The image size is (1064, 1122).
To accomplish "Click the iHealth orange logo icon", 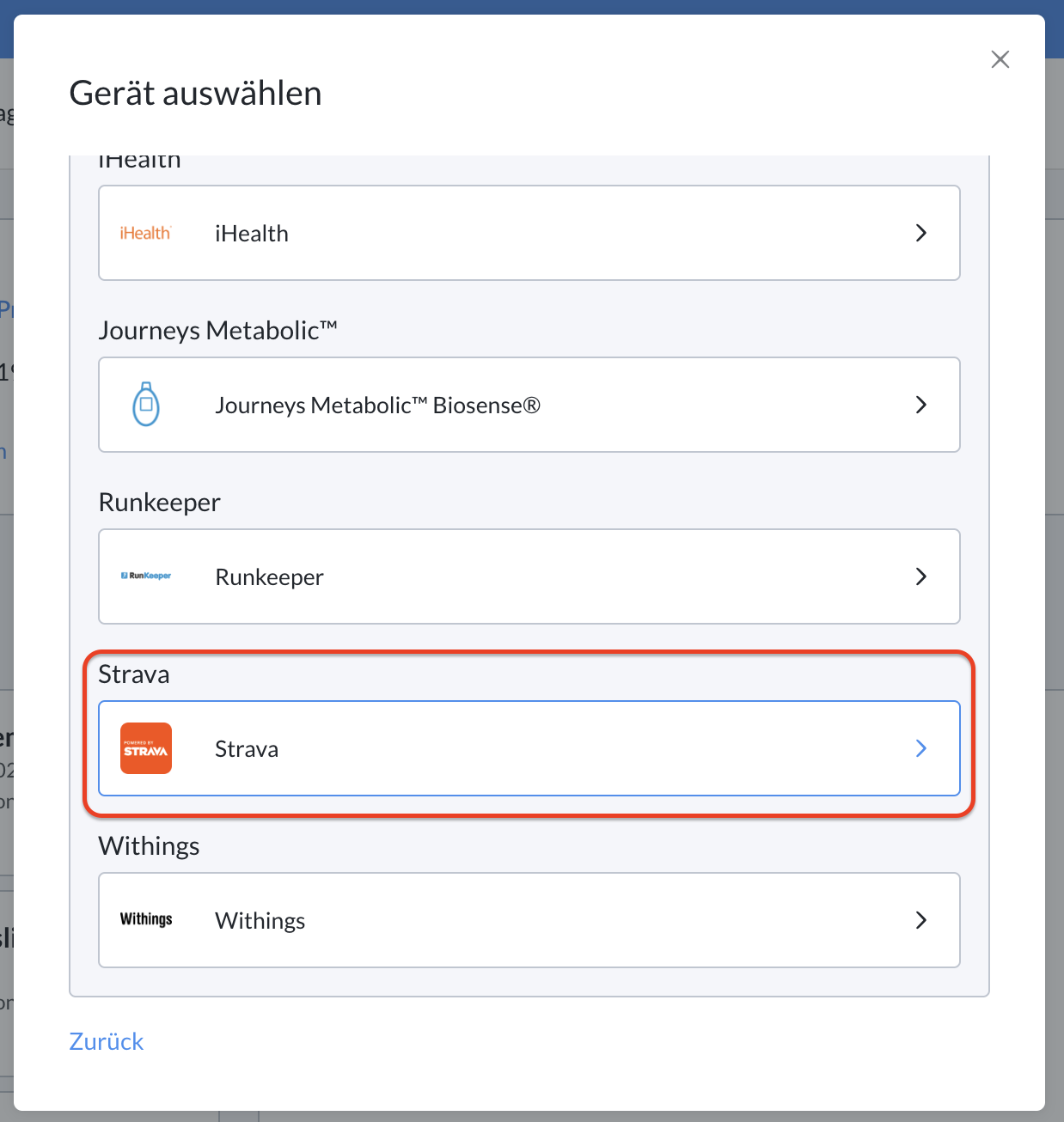I will [146, 233].
